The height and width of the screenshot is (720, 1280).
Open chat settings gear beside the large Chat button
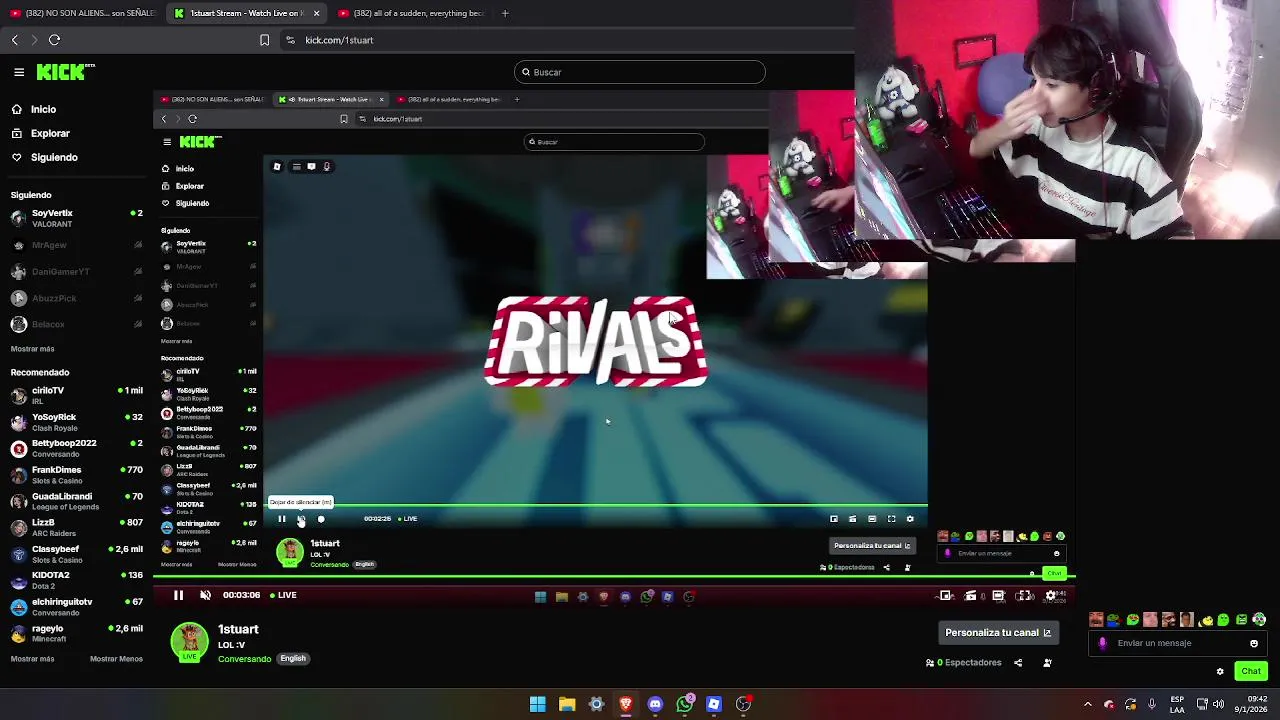coord(1220,671)
